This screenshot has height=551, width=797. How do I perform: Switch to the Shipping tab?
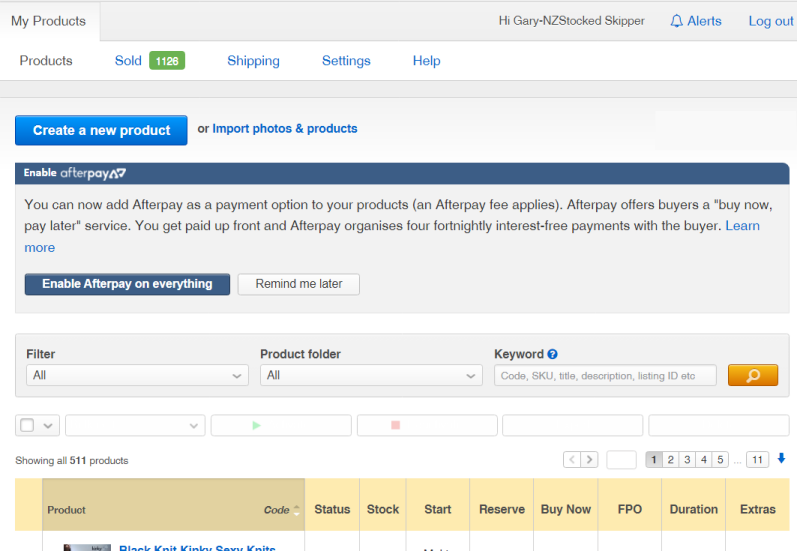pos(253,61)
